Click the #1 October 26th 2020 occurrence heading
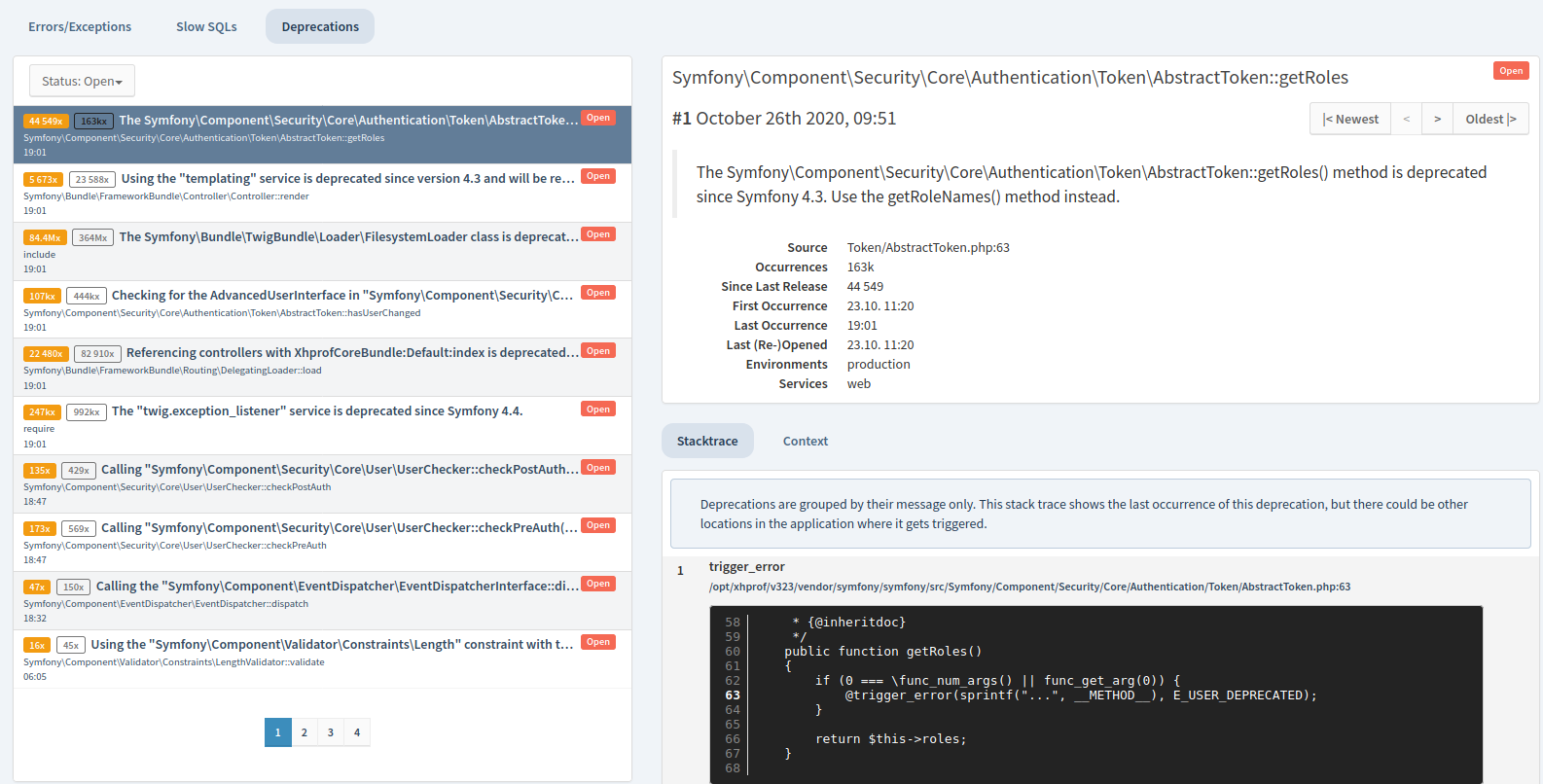Screen dimensions: 1543x784 tap(784, 119)
